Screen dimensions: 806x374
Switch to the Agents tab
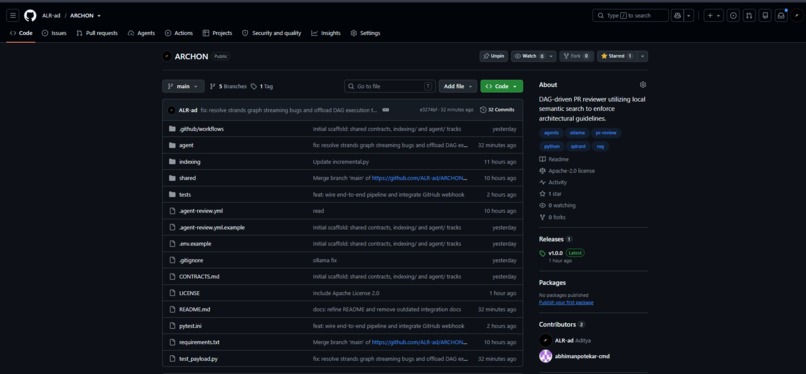tap(141, 33)
